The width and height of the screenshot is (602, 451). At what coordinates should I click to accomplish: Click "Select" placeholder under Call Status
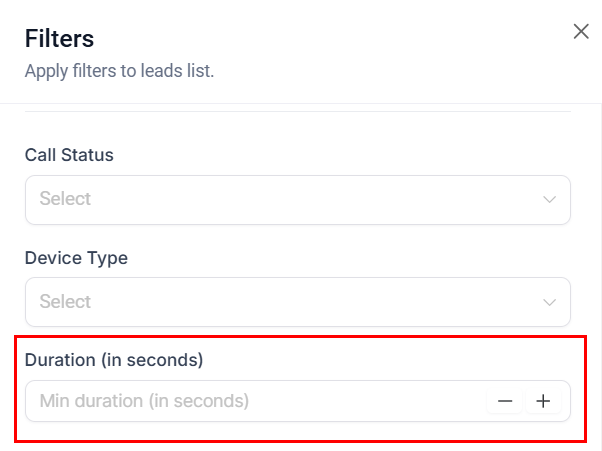(x=65, y=199)
